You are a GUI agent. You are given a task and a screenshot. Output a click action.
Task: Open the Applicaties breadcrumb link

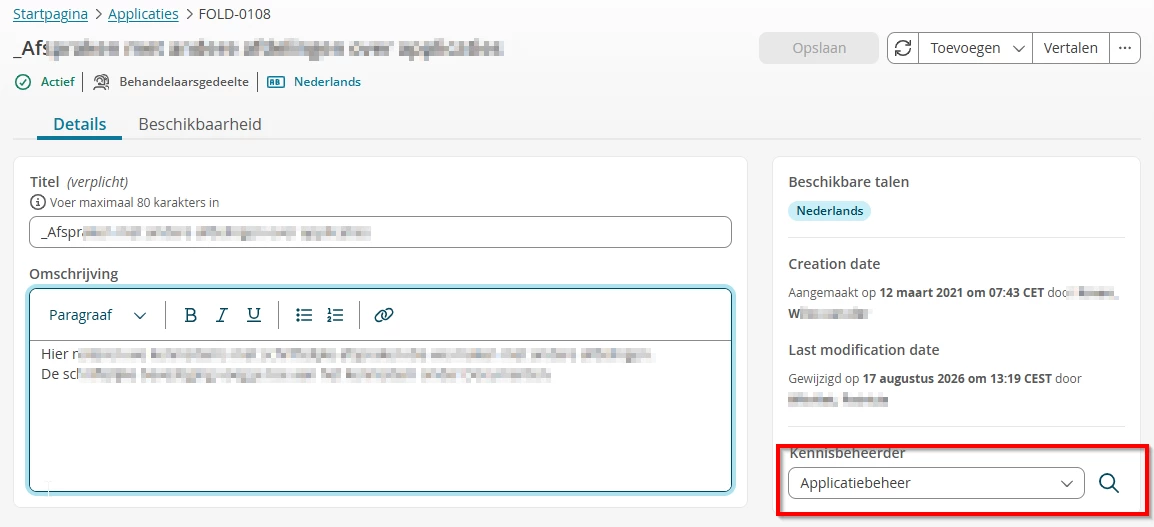[x=143, y=14]
